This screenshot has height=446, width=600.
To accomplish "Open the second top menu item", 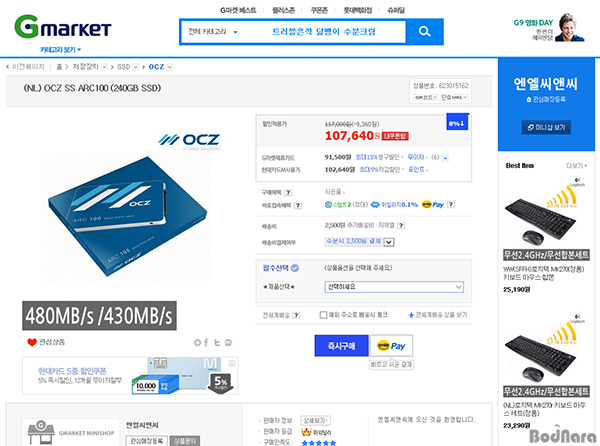I will point(283,10).
